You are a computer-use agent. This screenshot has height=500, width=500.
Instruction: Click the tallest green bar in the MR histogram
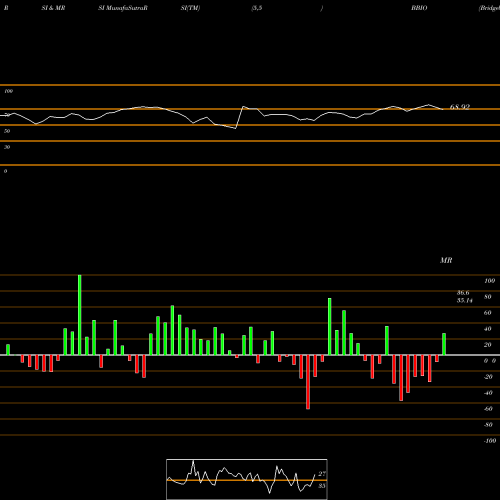click(80, 315)
